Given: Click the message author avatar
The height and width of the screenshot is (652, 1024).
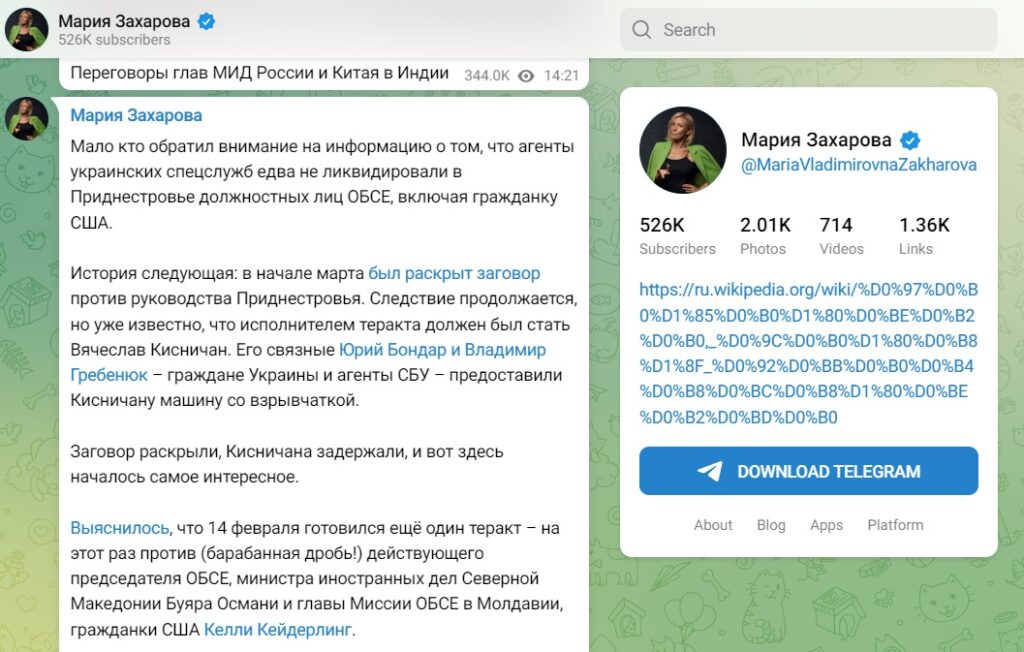Looking at the screenshot, I should tap(27, 119).
